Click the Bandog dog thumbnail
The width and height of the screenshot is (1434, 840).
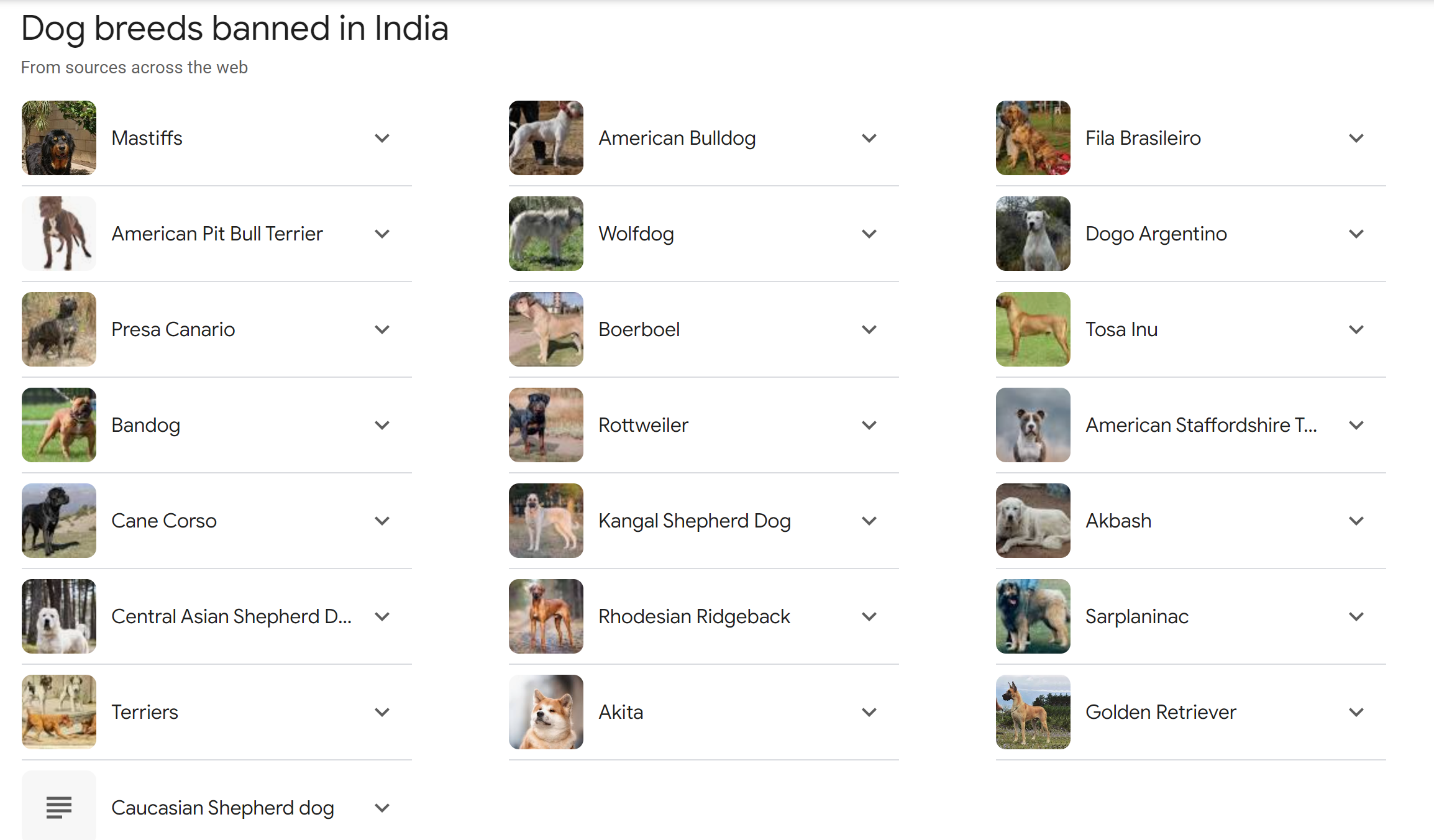click(x=59, y=425)
